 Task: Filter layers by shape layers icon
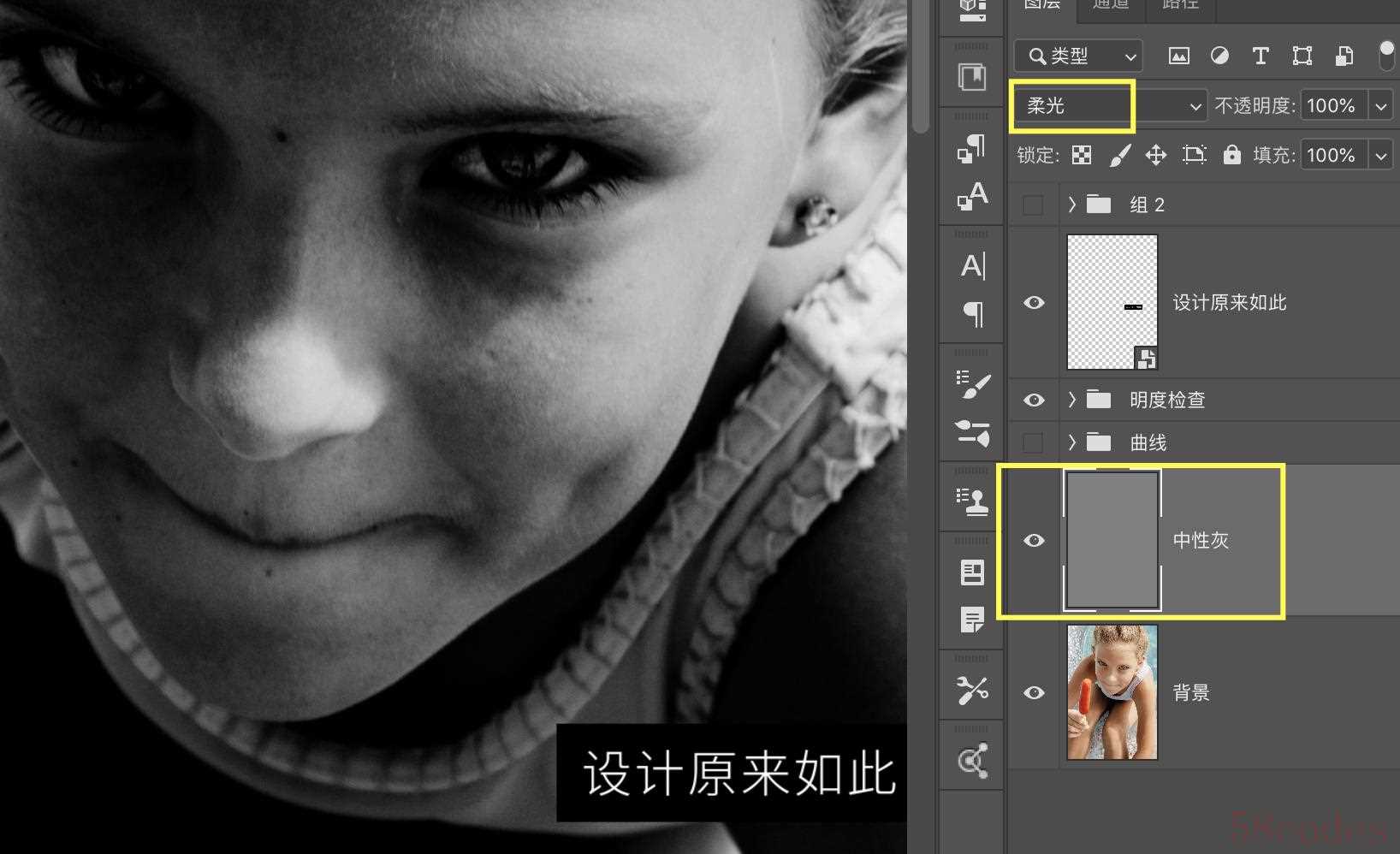click(1302, 56)
